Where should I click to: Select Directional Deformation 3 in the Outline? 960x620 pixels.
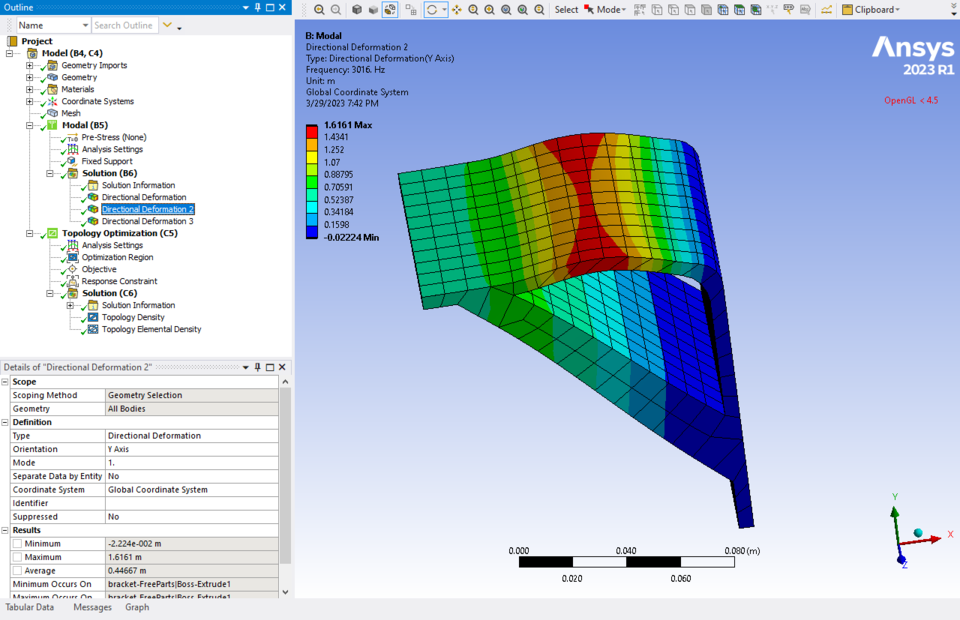(147, 221)
